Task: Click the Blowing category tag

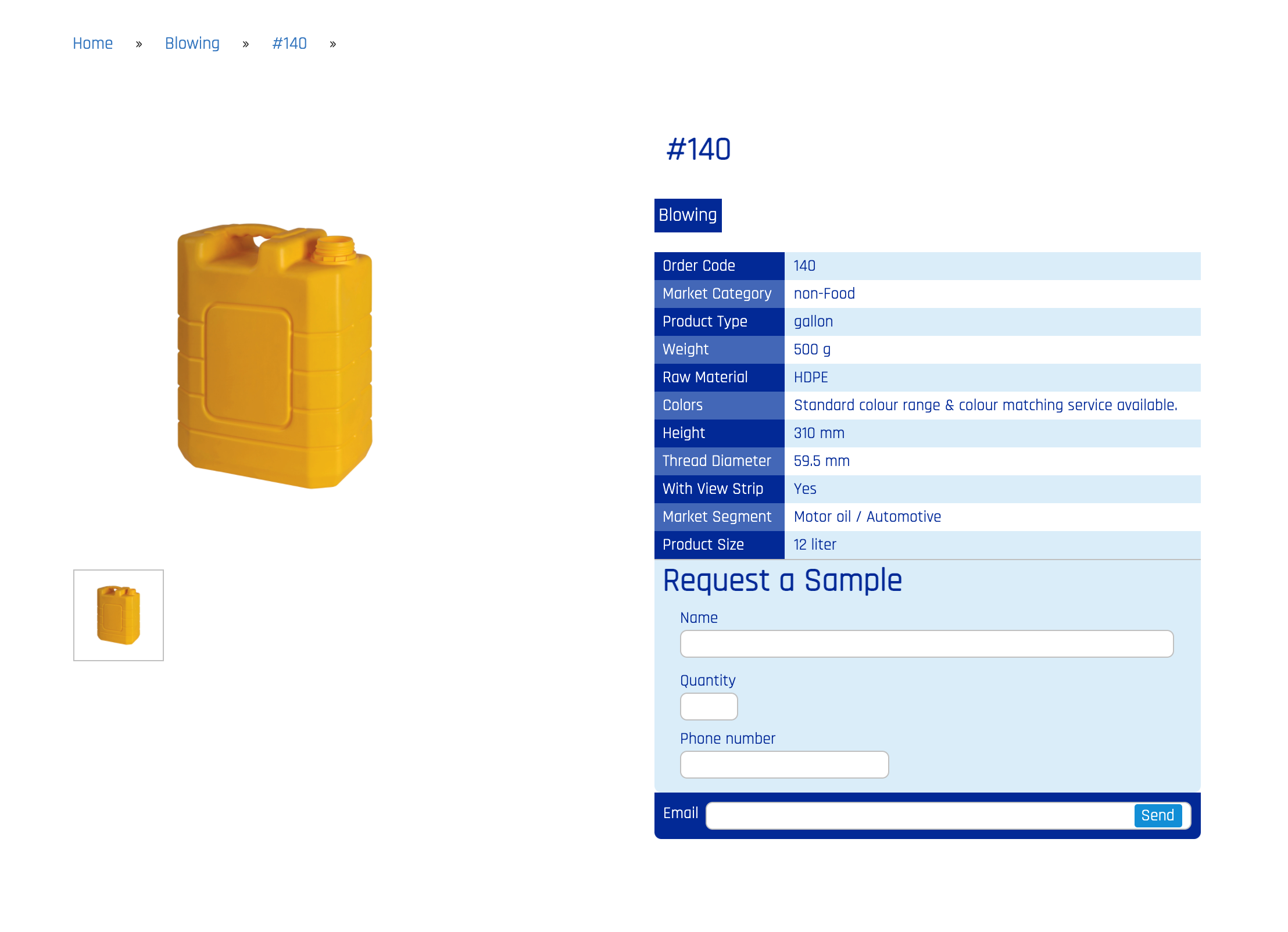Action: coord(688,215)
